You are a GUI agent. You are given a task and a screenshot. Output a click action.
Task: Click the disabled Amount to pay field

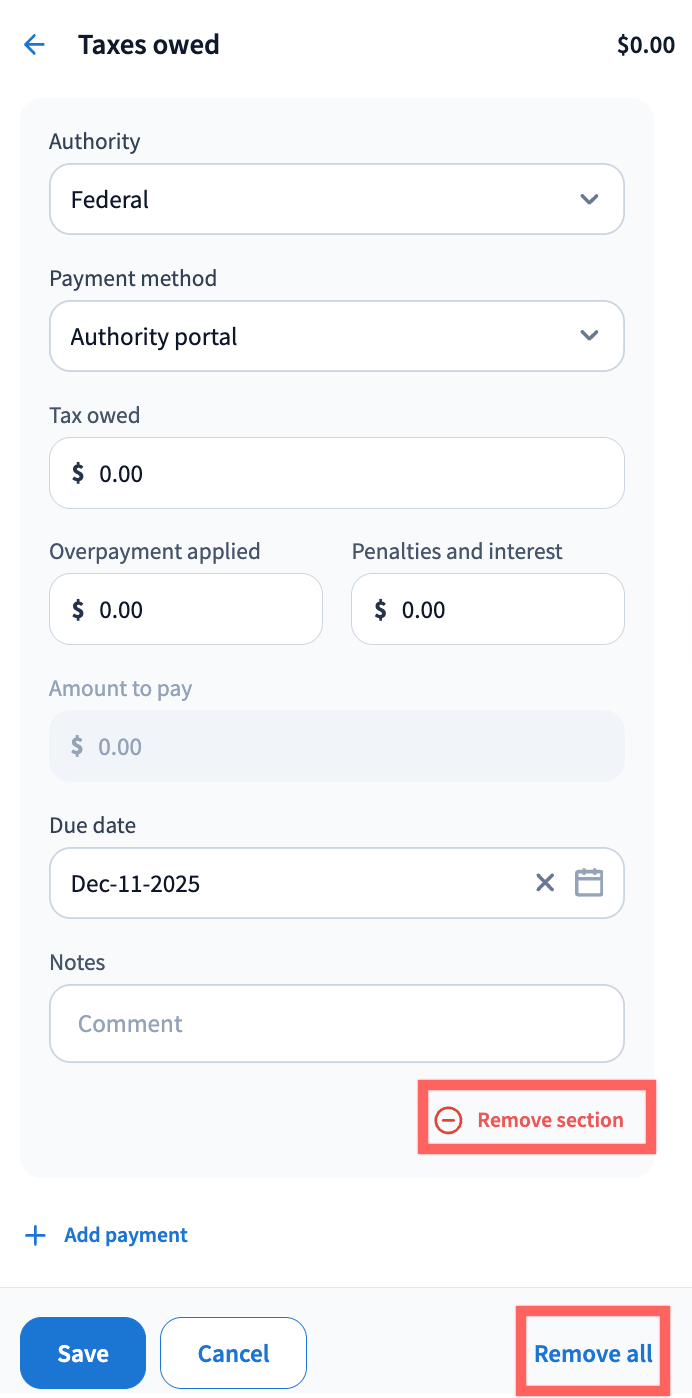337,747
